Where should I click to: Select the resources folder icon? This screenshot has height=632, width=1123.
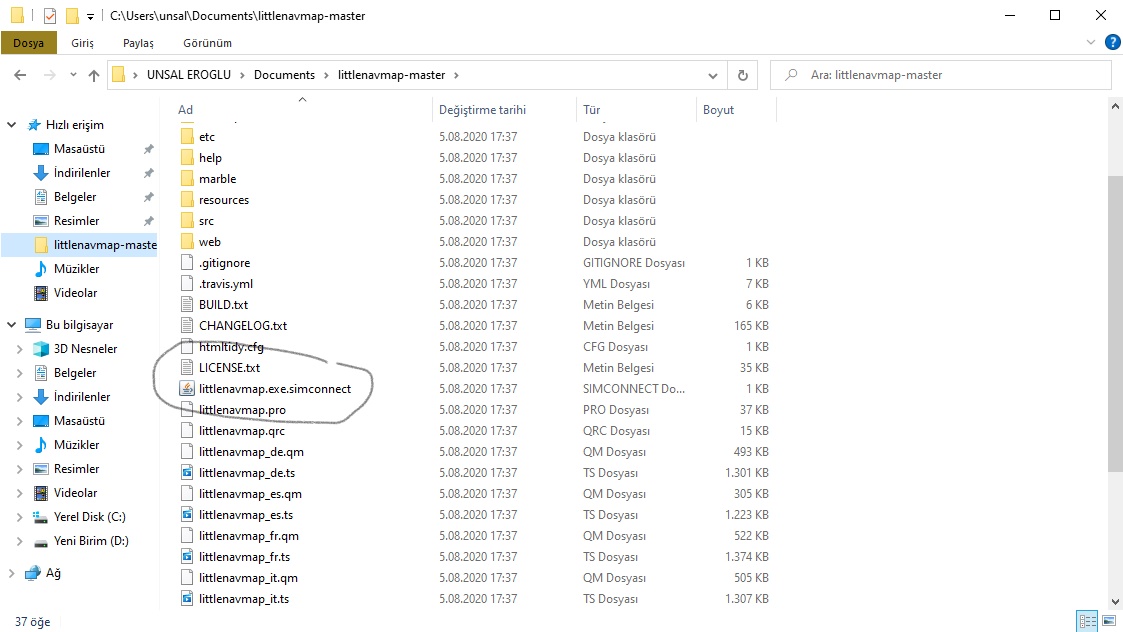[x=187, y=200]
